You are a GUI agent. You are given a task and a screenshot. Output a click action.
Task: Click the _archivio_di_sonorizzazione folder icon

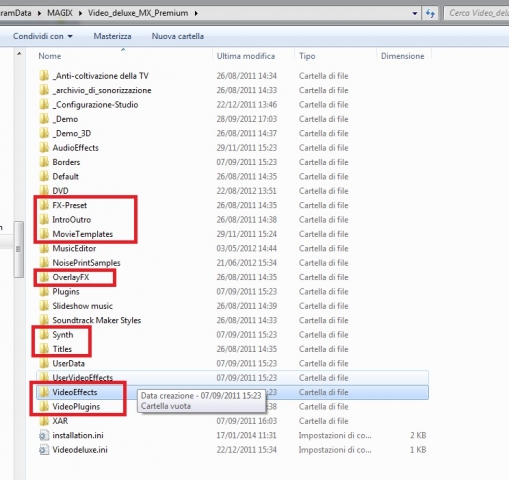point(44,90)
